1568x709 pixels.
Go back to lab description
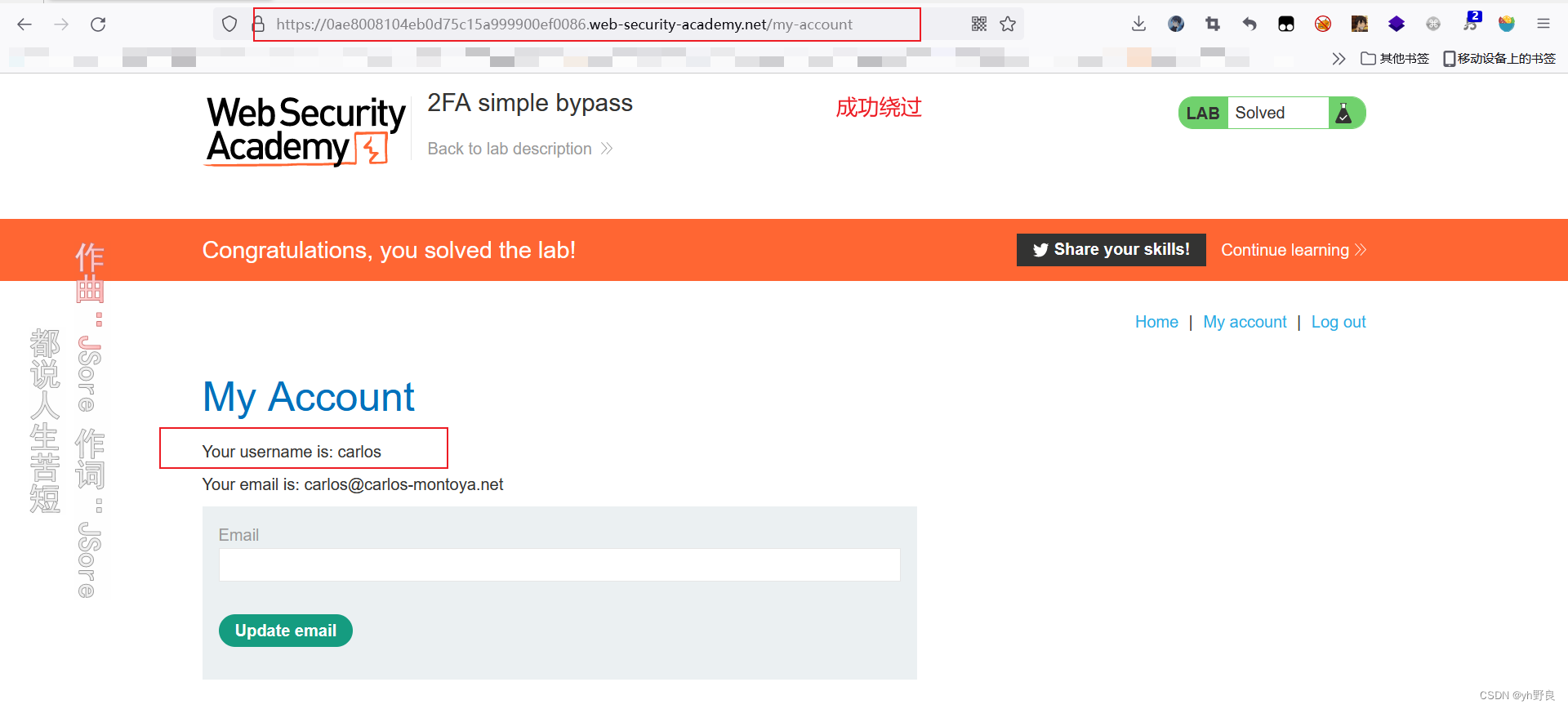coord(520,149)
